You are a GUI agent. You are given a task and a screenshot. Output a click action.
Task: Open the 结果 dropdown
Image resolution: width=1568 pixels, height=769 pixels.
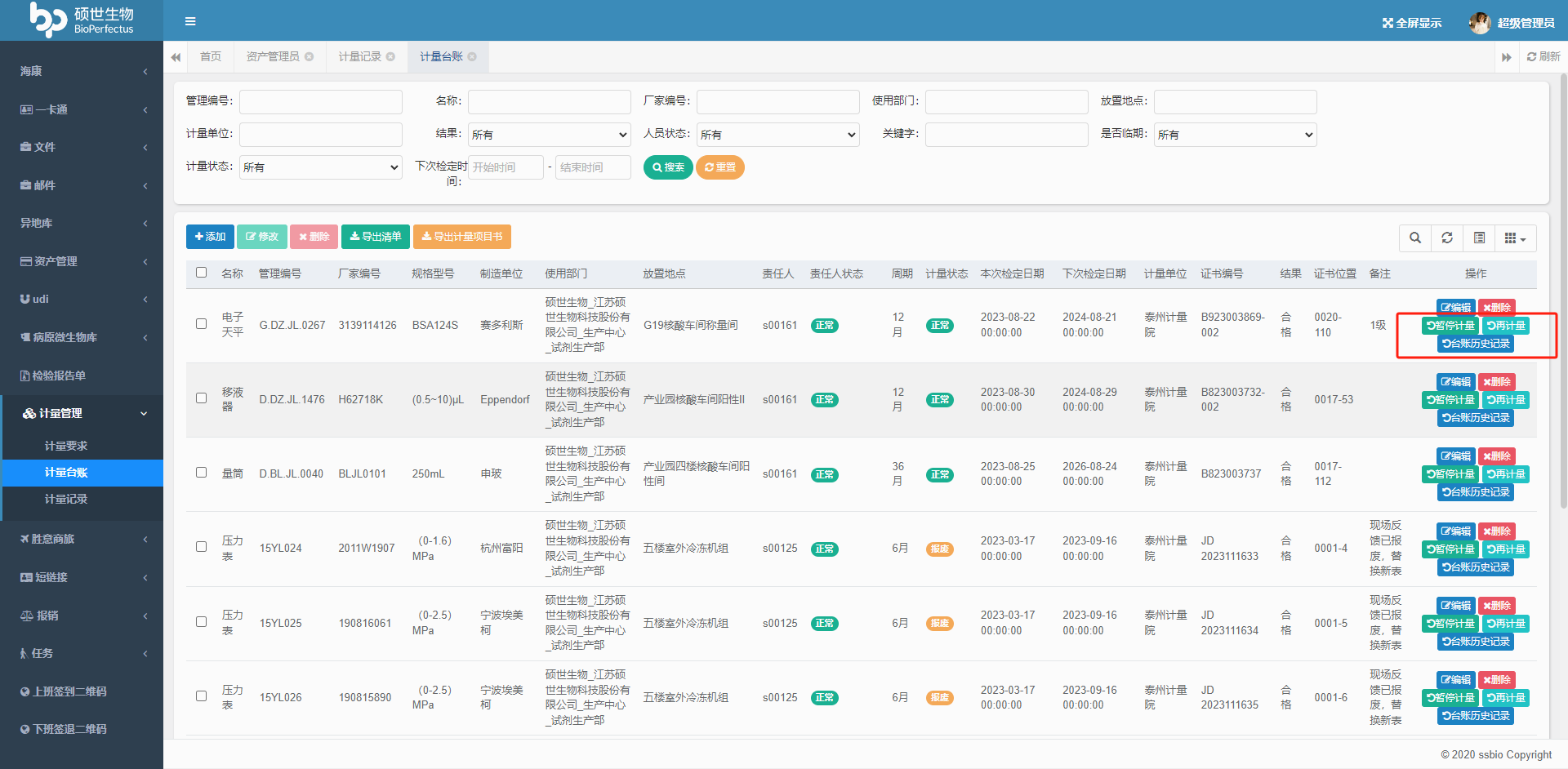tap(550, 135)
